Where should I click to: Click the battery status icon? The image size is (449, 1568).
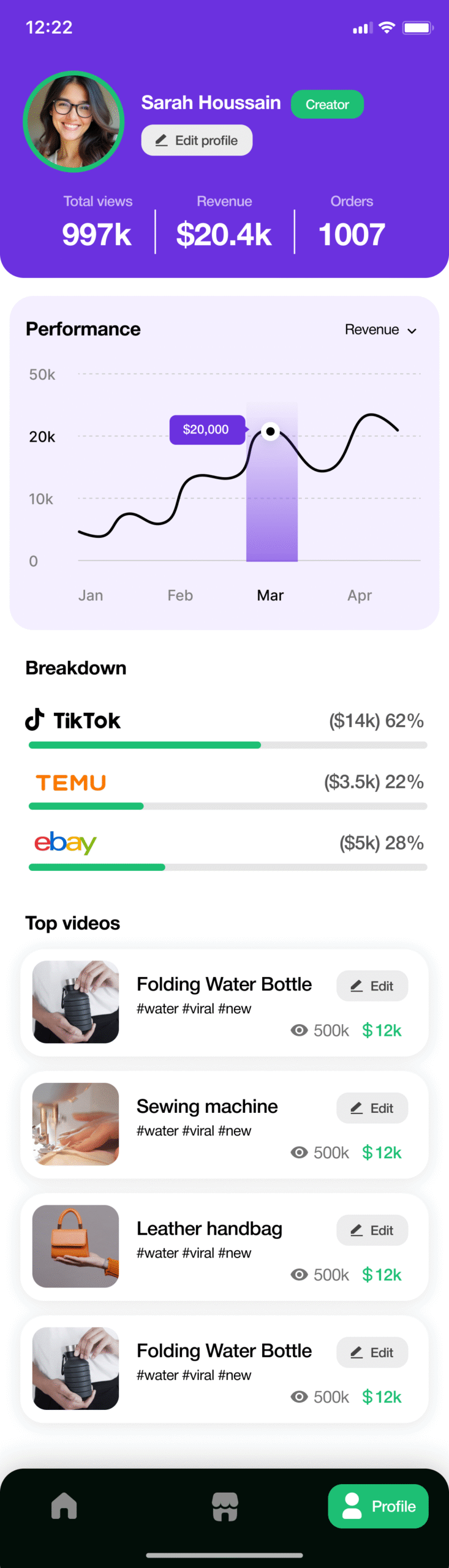[418, 28]
